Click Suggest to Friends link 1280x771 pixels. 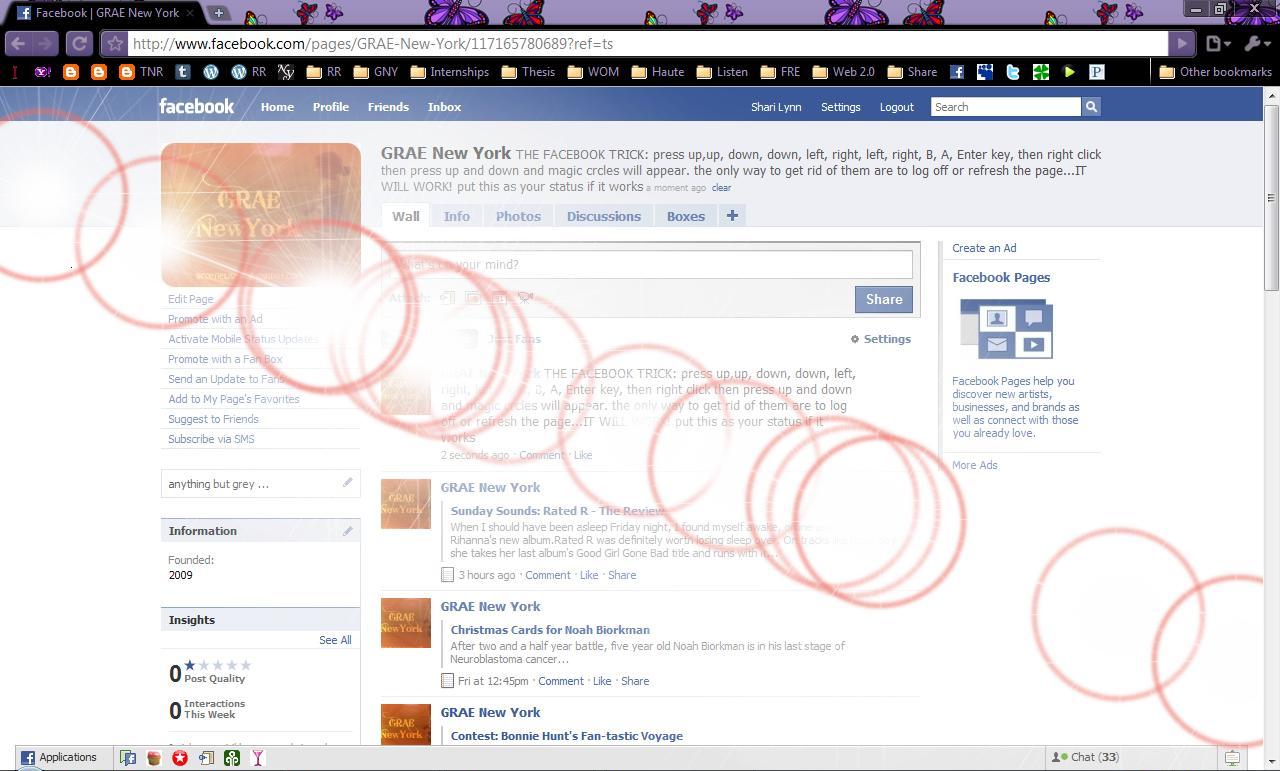(213, 419)
